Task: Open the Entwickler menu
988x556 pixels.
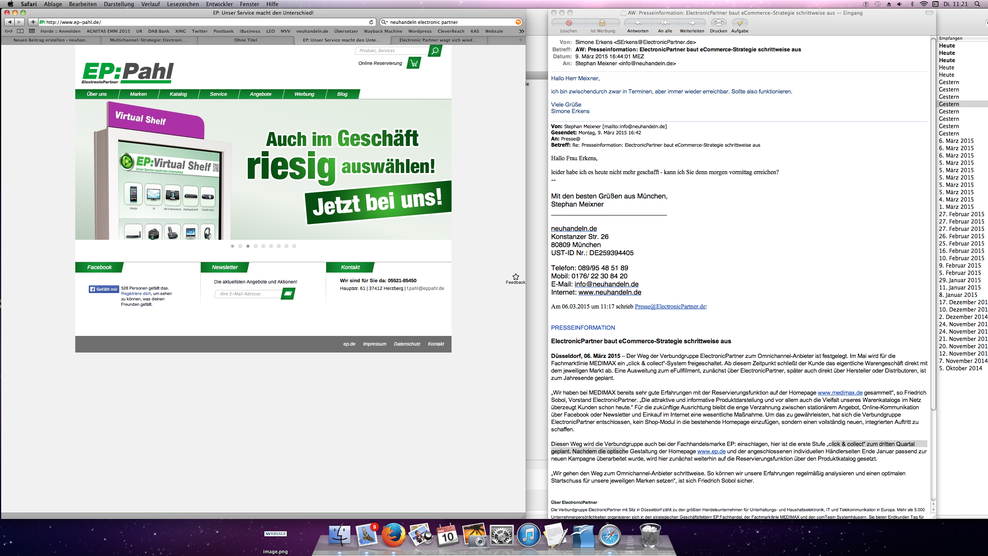Action: click(x=219, y=4)
